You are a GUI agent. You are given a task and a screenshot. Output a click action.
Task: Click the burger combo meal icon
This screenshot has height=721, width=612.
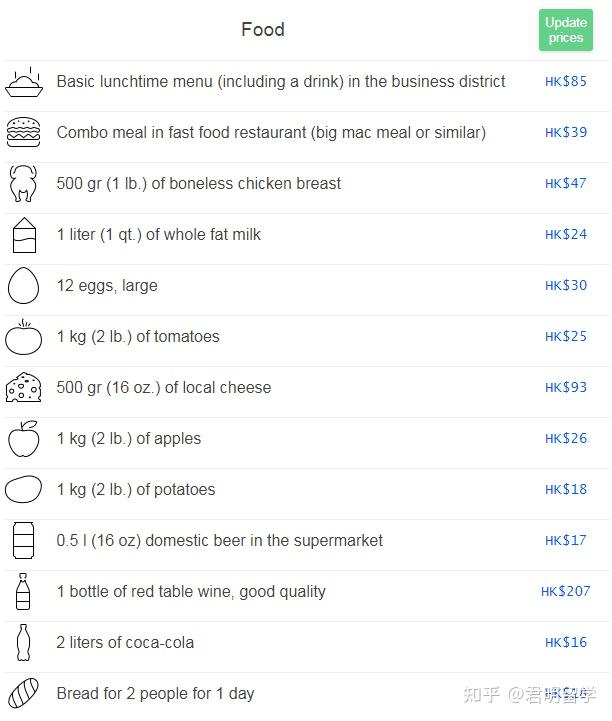pyautogui.click(x=24, y=133)
